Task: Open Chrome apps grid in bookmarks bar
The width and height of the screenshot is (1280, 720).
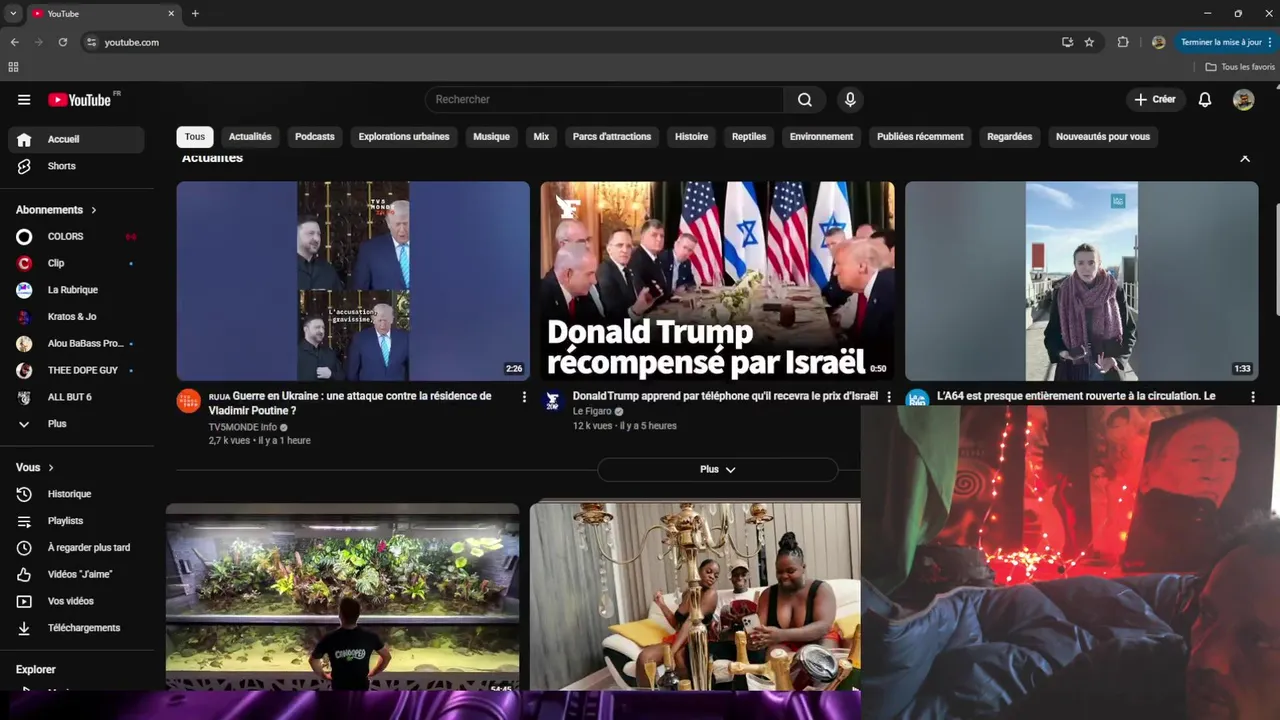Action: coord(13,67)
